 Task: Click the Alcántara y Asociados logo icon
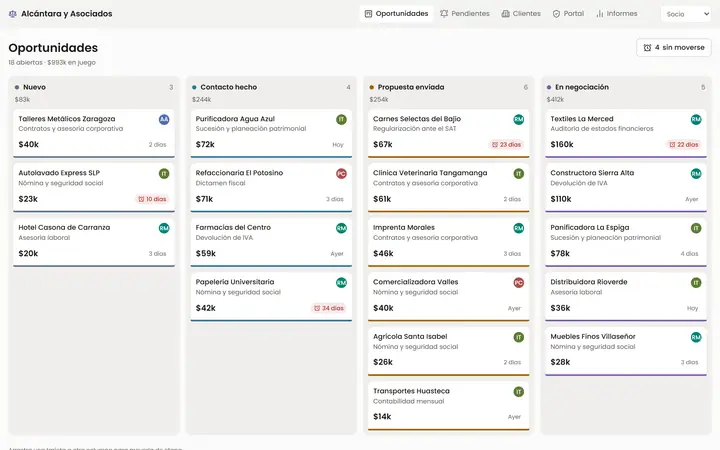[13, 14]
